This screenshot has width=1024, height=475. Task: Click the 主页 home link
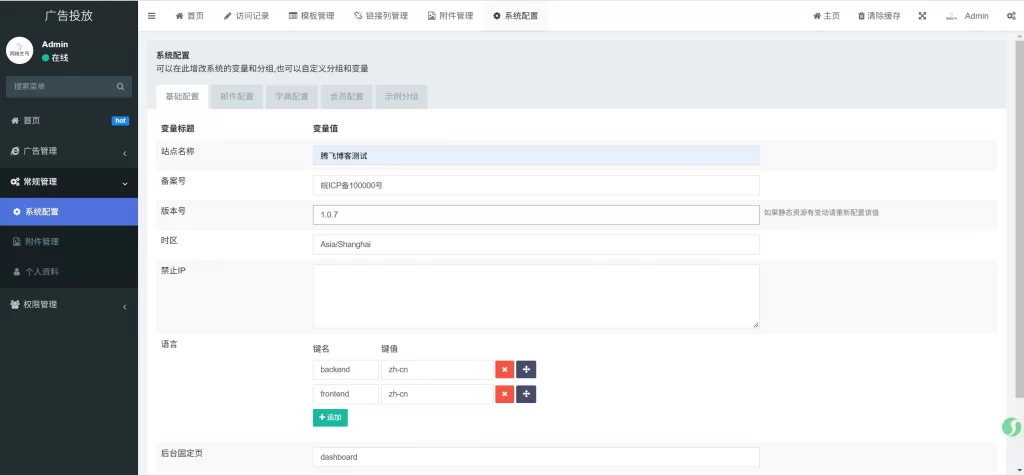826,16
